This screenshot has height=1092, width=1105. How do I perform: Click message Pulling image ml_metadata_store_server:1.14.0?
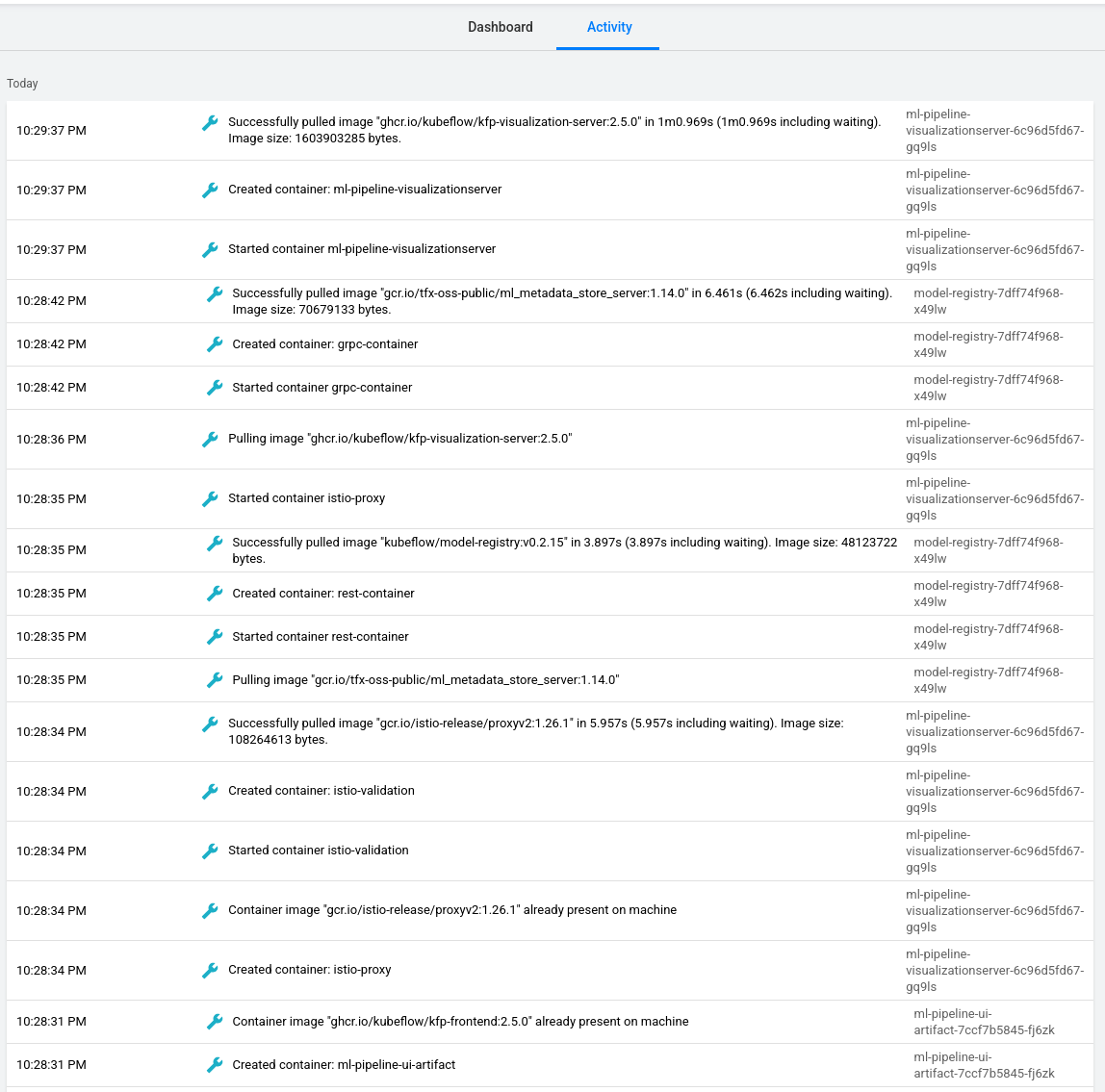tap(425, 680)
